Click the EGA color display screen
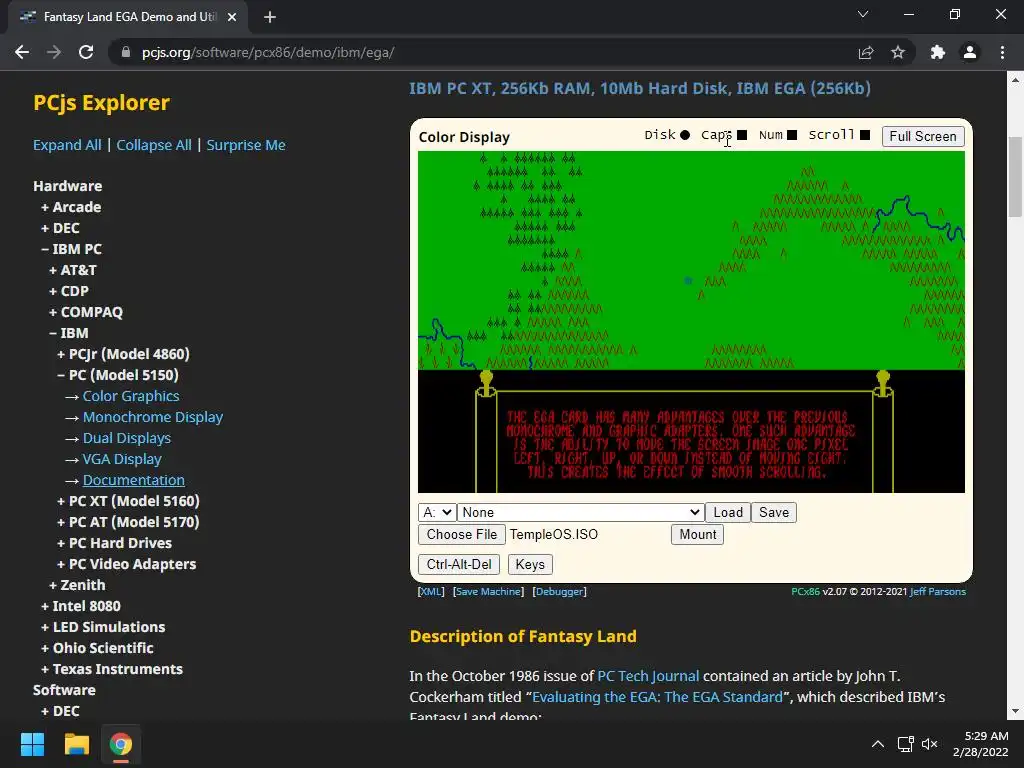 click(691, 322)
